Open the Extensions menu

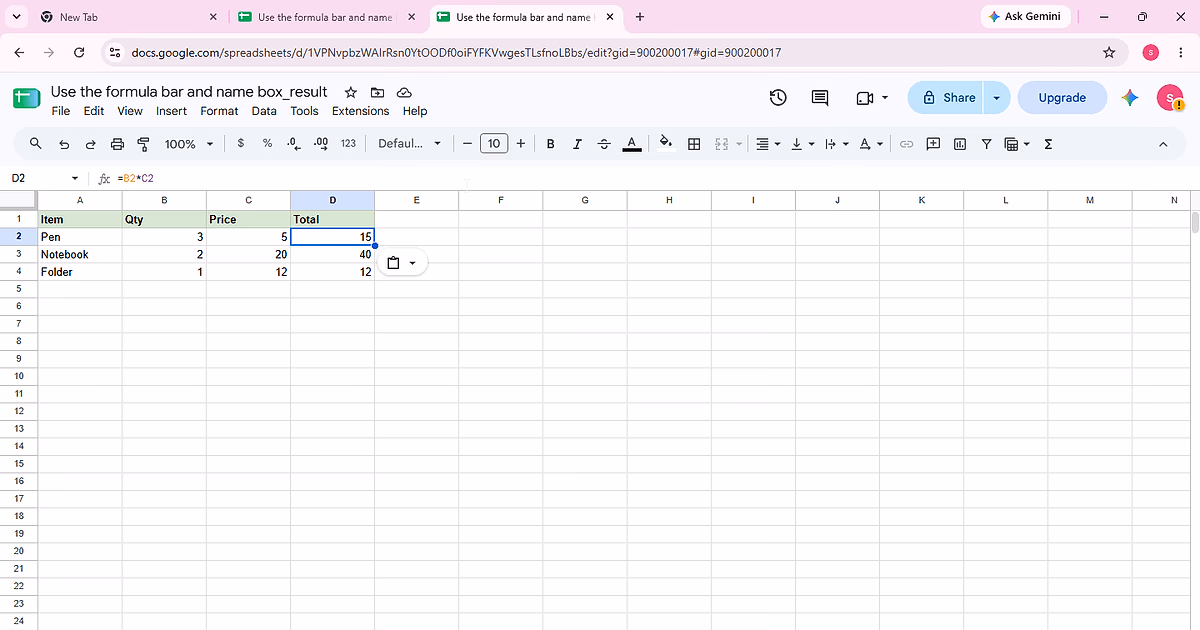[360, 111]
